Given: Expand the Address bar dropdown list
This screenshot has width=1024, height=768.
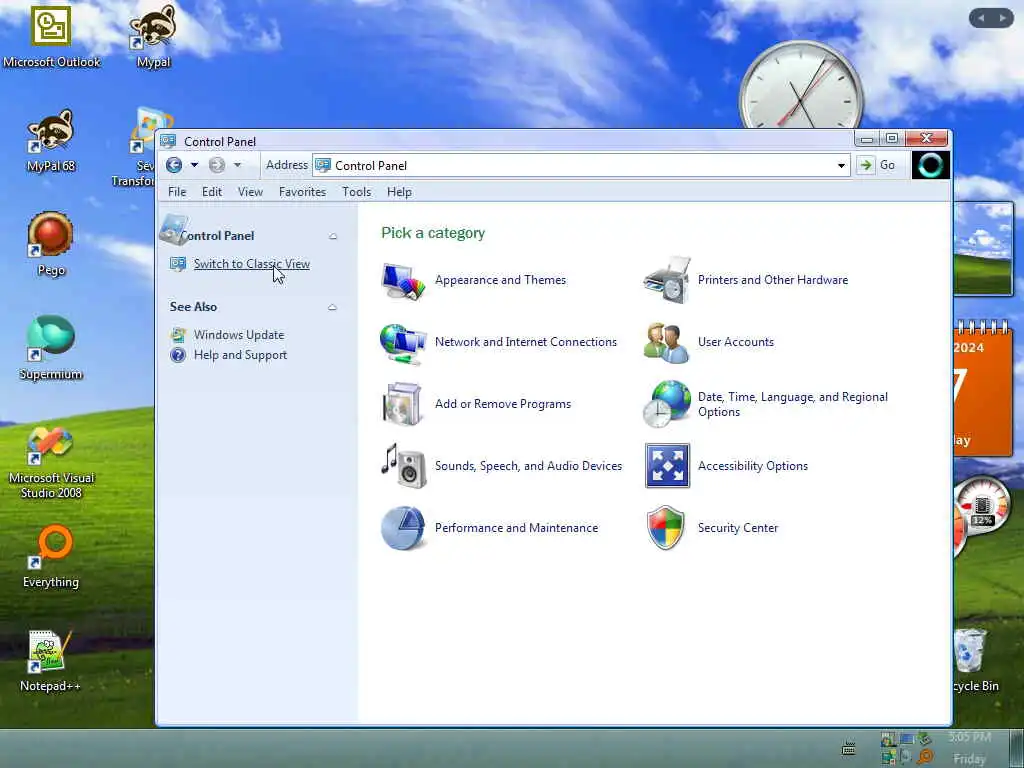Looking at the screenshot, I should (841, 166).
